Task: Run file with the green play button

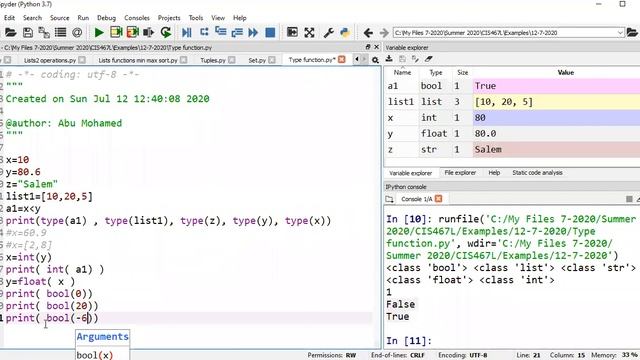Action: [99, 33]
